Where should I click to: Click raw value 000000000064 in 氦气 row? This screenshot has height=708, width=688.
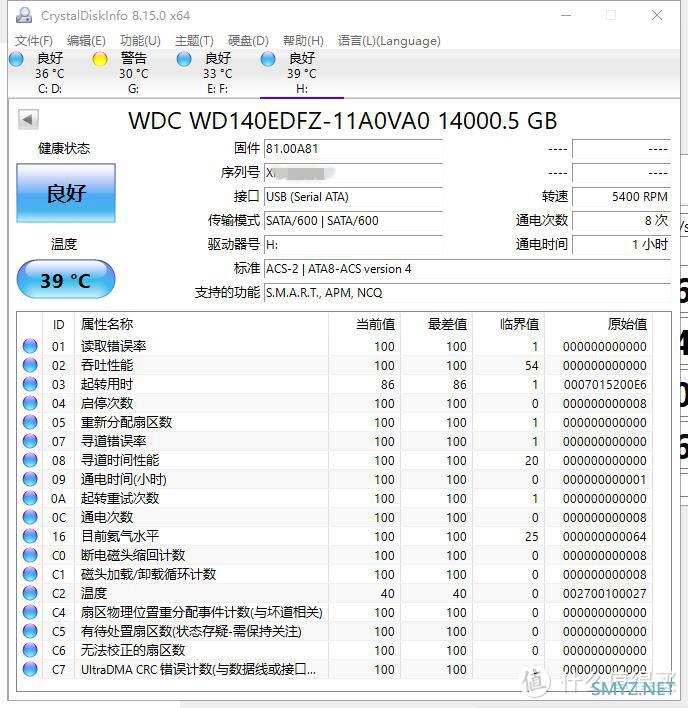coord(605,536)
